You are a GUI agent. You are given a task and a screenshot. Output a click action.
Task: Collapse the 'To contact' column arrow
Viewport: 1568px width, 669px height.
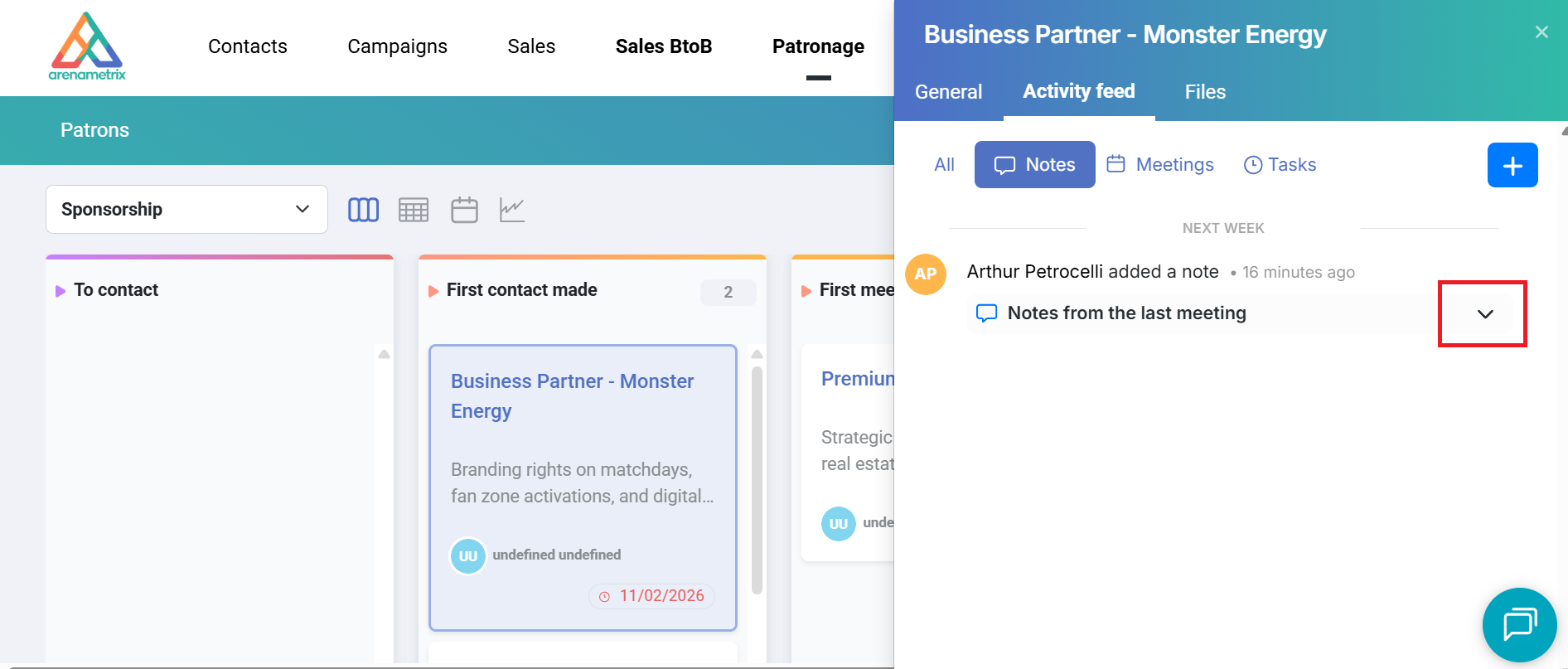pos(60,291)
